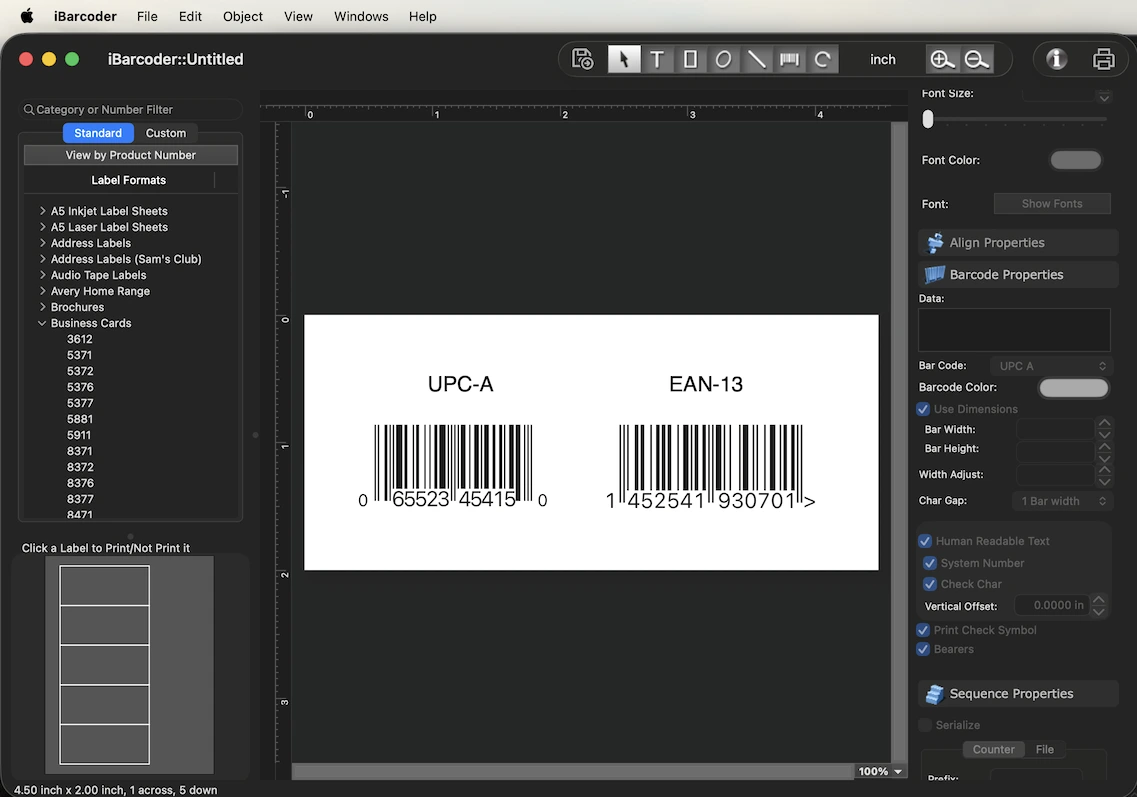This screenshot has width=1137, height=797.
Task: Select the Counter sequence tab
Action: tap(993, 749)
